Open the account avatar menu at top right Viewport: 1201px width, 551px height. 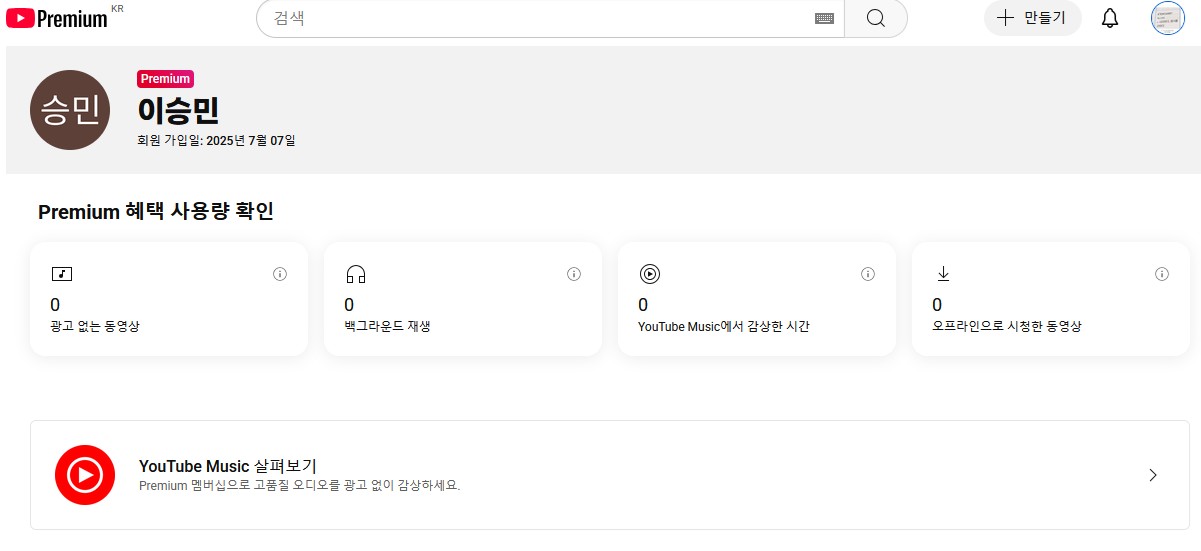(x=1167, y=18)
